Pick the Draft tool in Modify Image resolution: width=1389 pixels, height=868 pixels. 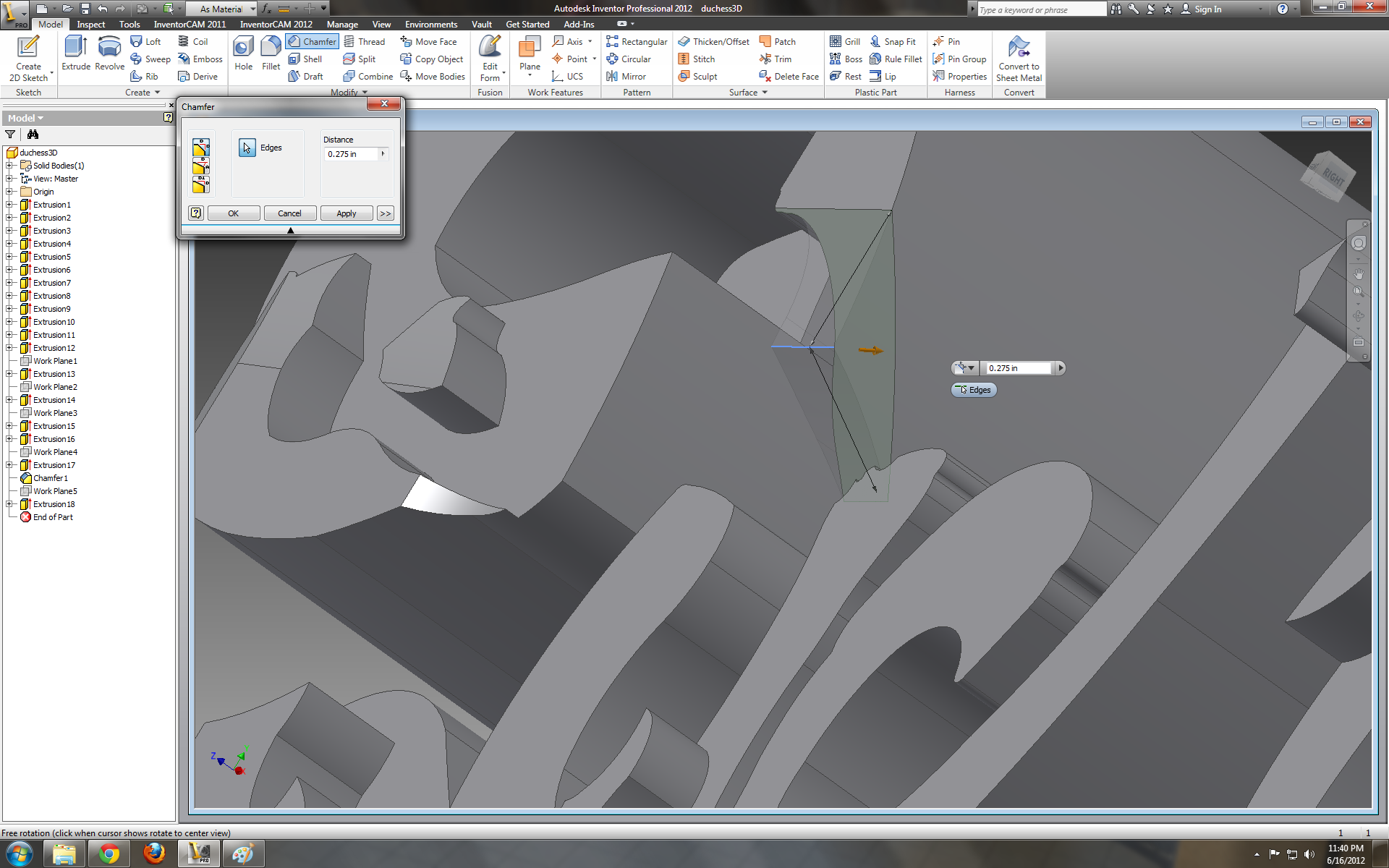click(306, 77)
